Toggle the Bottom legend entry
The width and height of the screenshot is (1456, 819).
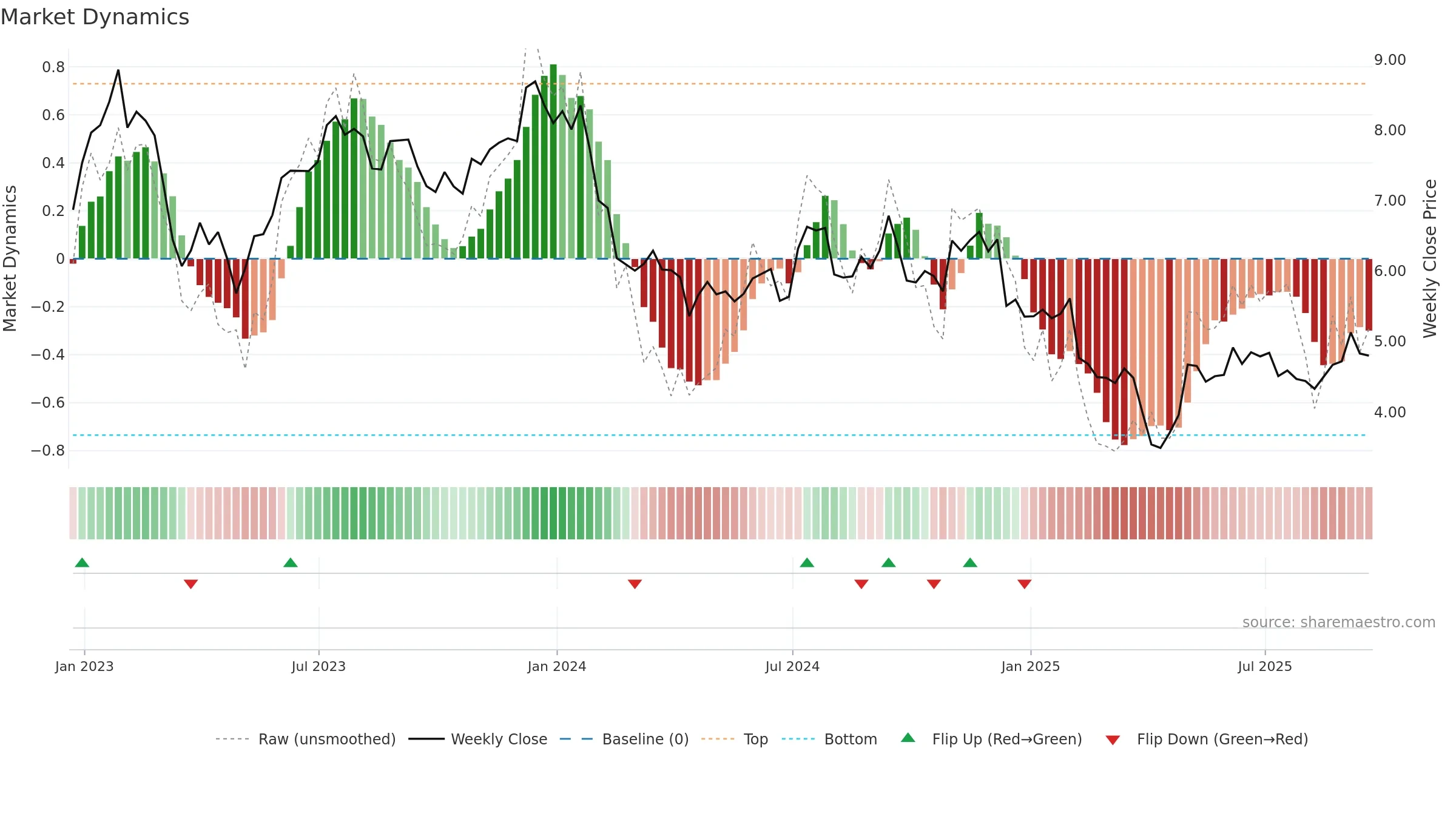point(829,739)
